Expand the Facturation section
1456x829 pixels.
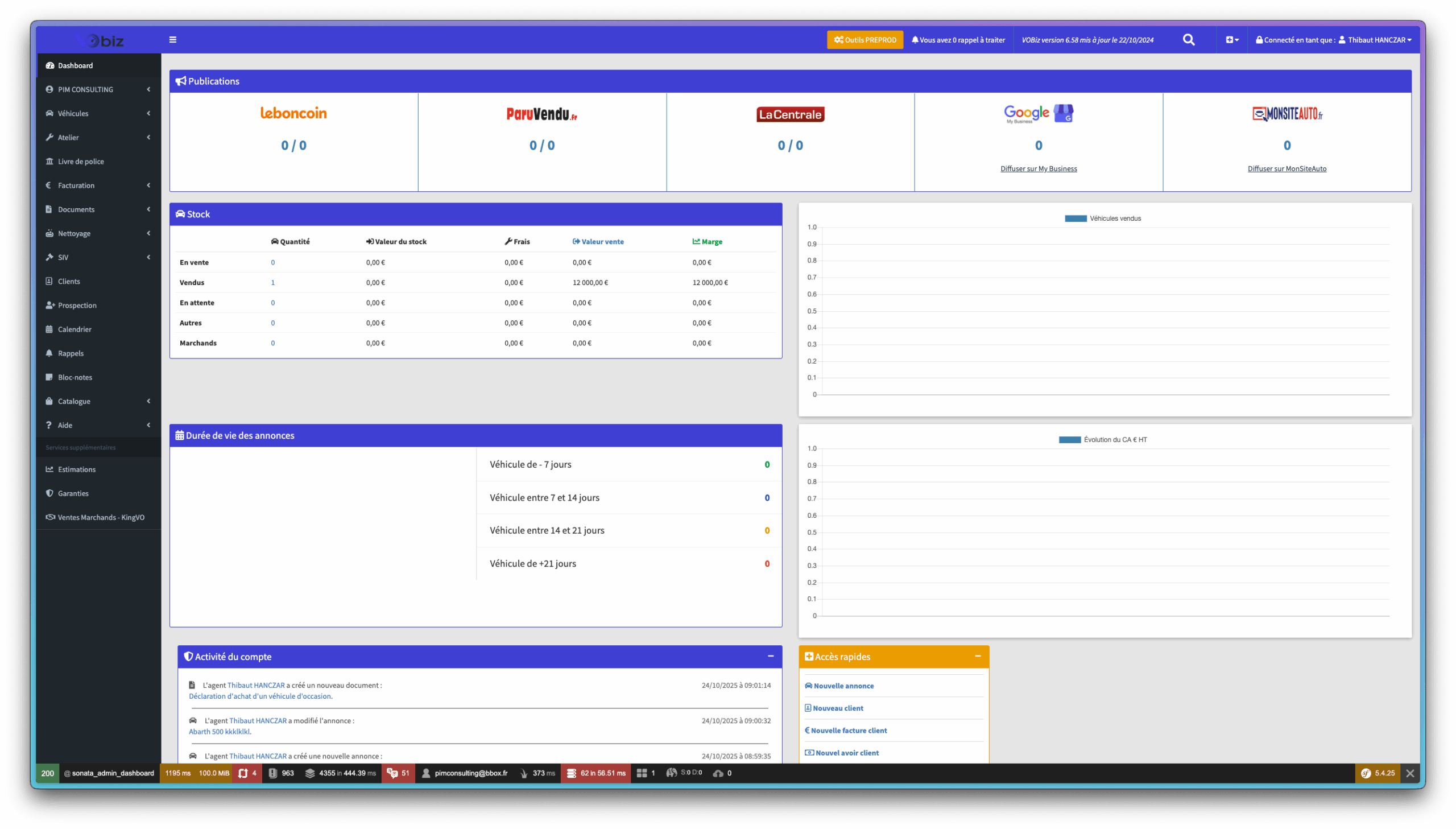pyautogui.click(x=77, y=185)
